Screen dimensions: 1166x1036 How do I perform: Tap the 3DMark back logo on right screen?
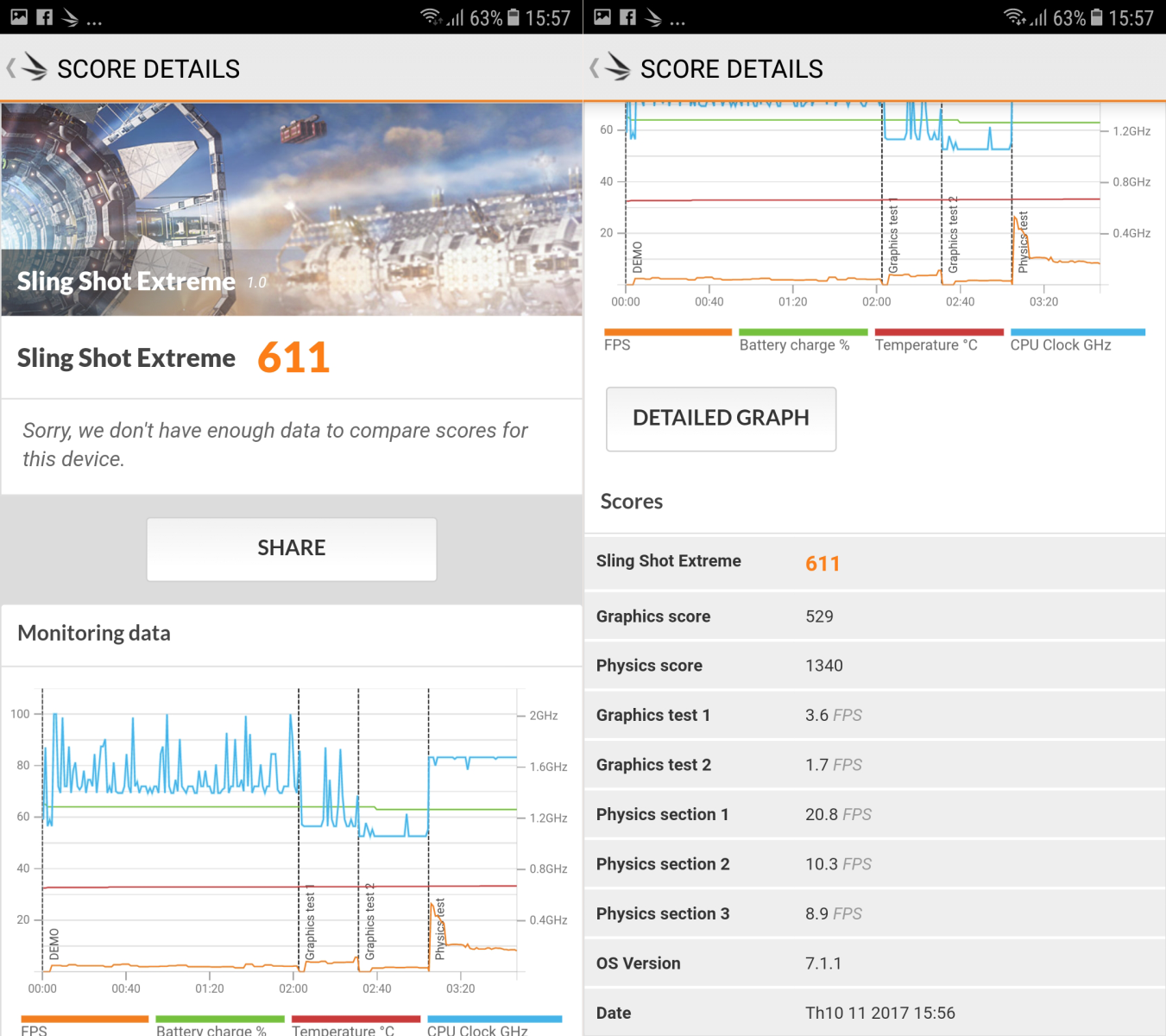pyautogui.click(x=611, y=67)
